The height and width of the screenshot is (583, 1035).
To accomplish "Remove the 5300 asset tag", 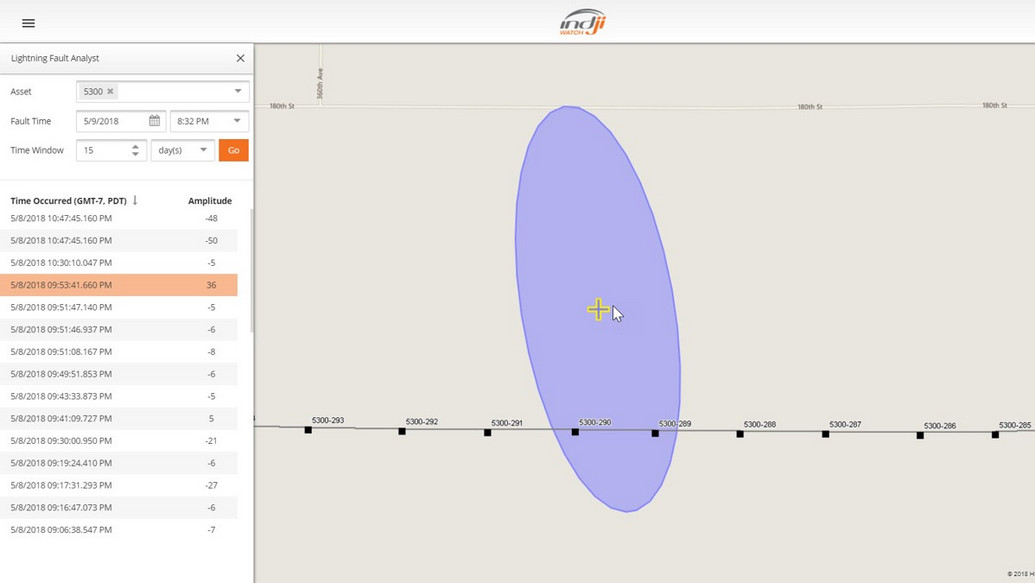I will [x=110, y=92].
